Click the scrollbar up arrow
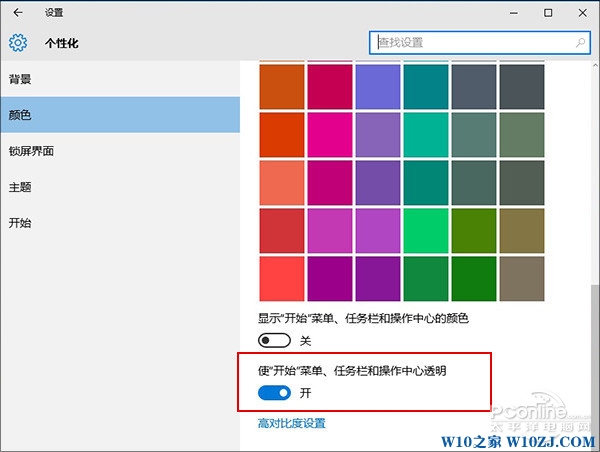 point(595,65)
